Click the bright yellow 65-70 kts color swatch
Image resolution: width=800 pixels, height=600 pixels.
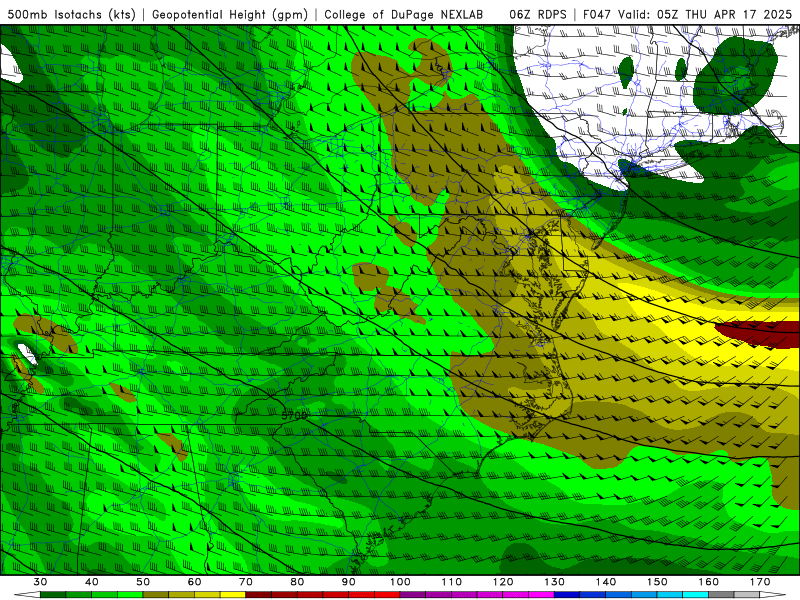click(x=233, y=595)
